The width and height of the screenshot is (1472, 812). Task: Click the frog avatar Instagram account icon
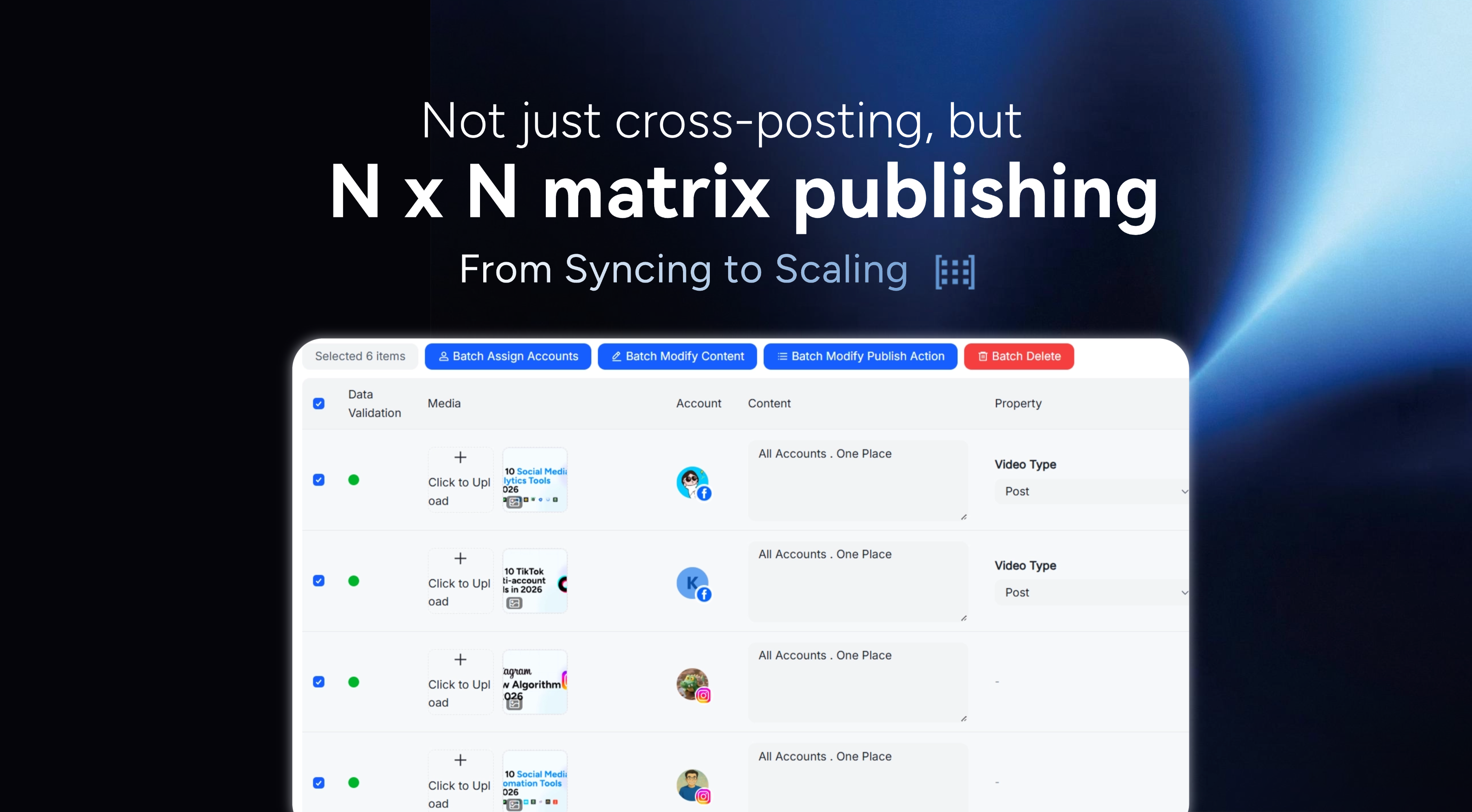point(693,684)
